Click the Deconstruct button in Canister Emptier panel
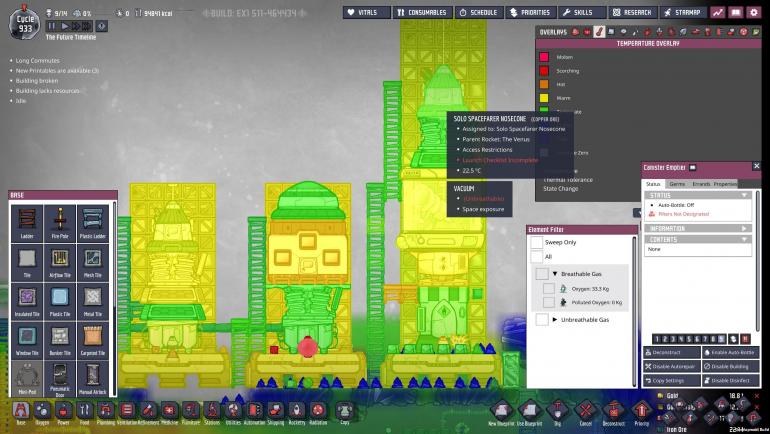The width and height of the screenshot is (770, 434). (x=672, y=353)
